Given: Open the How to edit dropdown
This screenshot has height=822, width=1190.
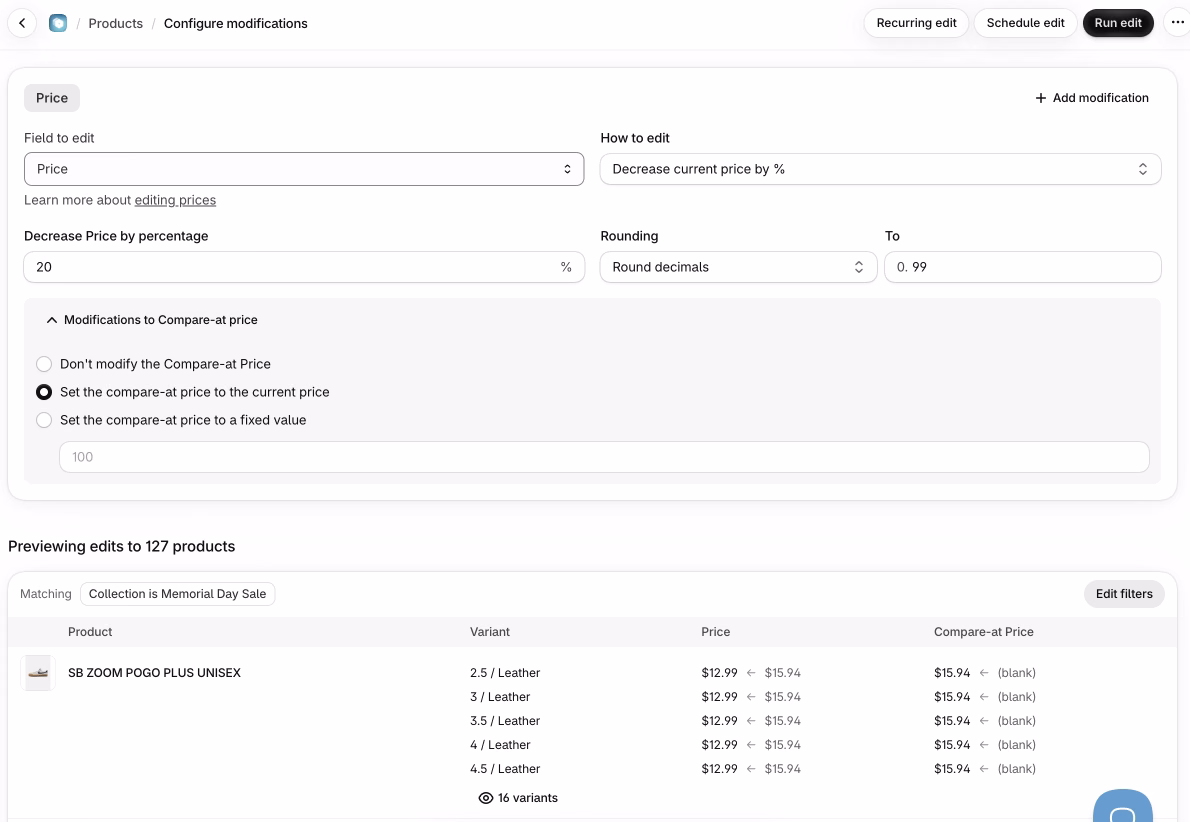Looking at the screenshot, I should pos(880,169).
